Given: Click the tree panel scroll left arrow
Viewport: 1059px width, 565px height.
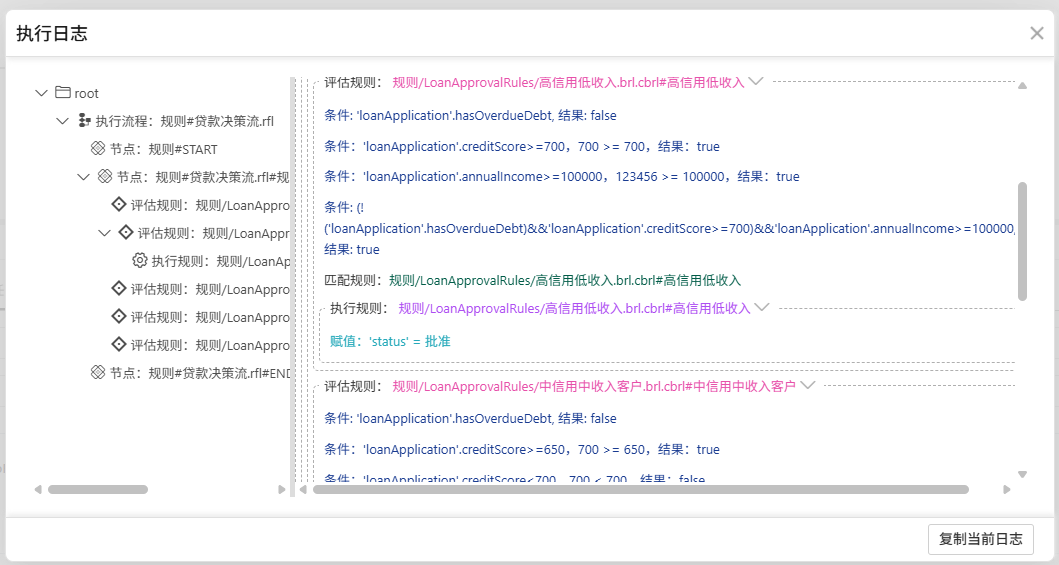Looking at the screenshot, I should [x=38, y=489].
